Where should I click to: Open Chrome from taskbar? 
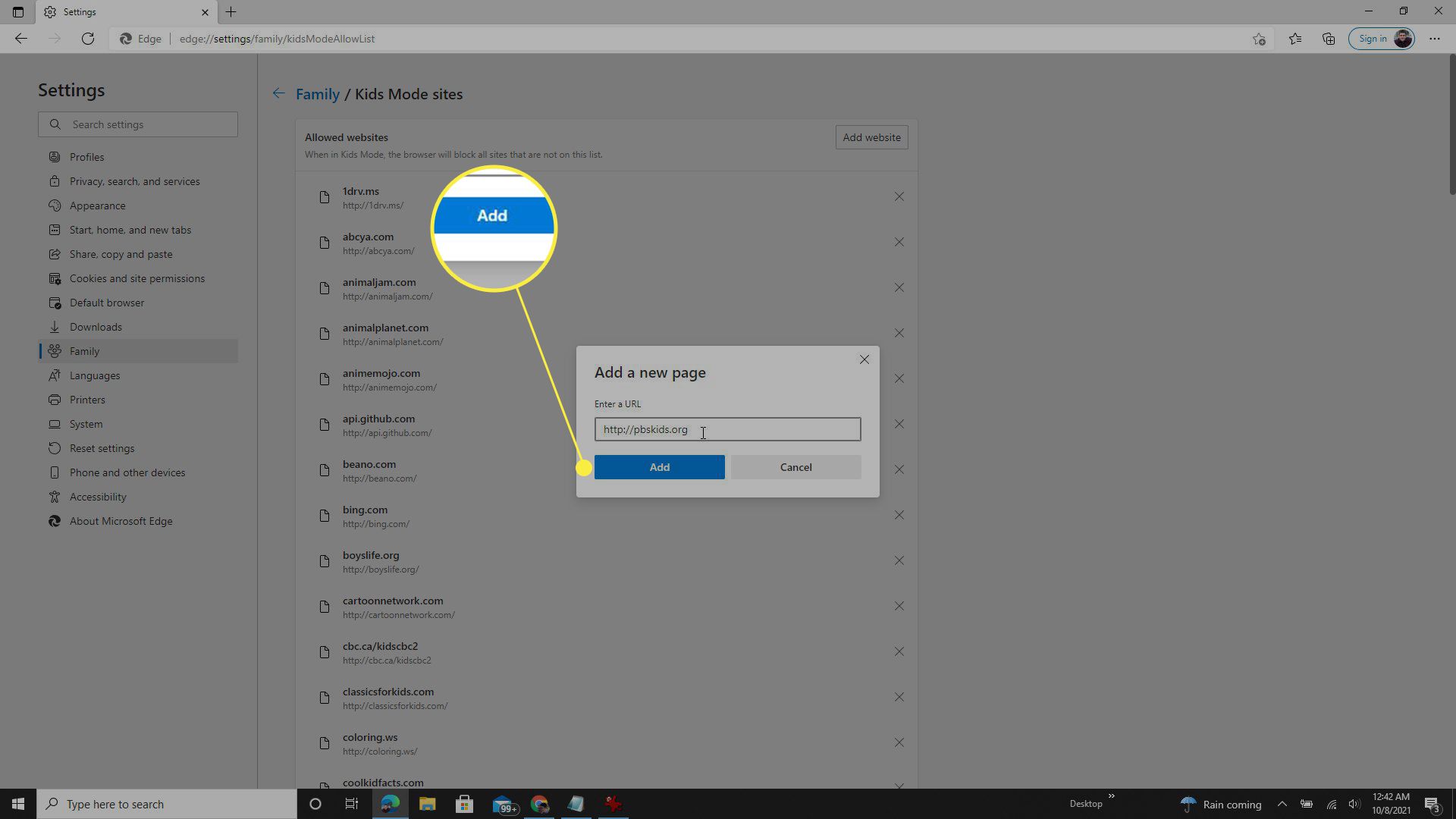(539, 804)
